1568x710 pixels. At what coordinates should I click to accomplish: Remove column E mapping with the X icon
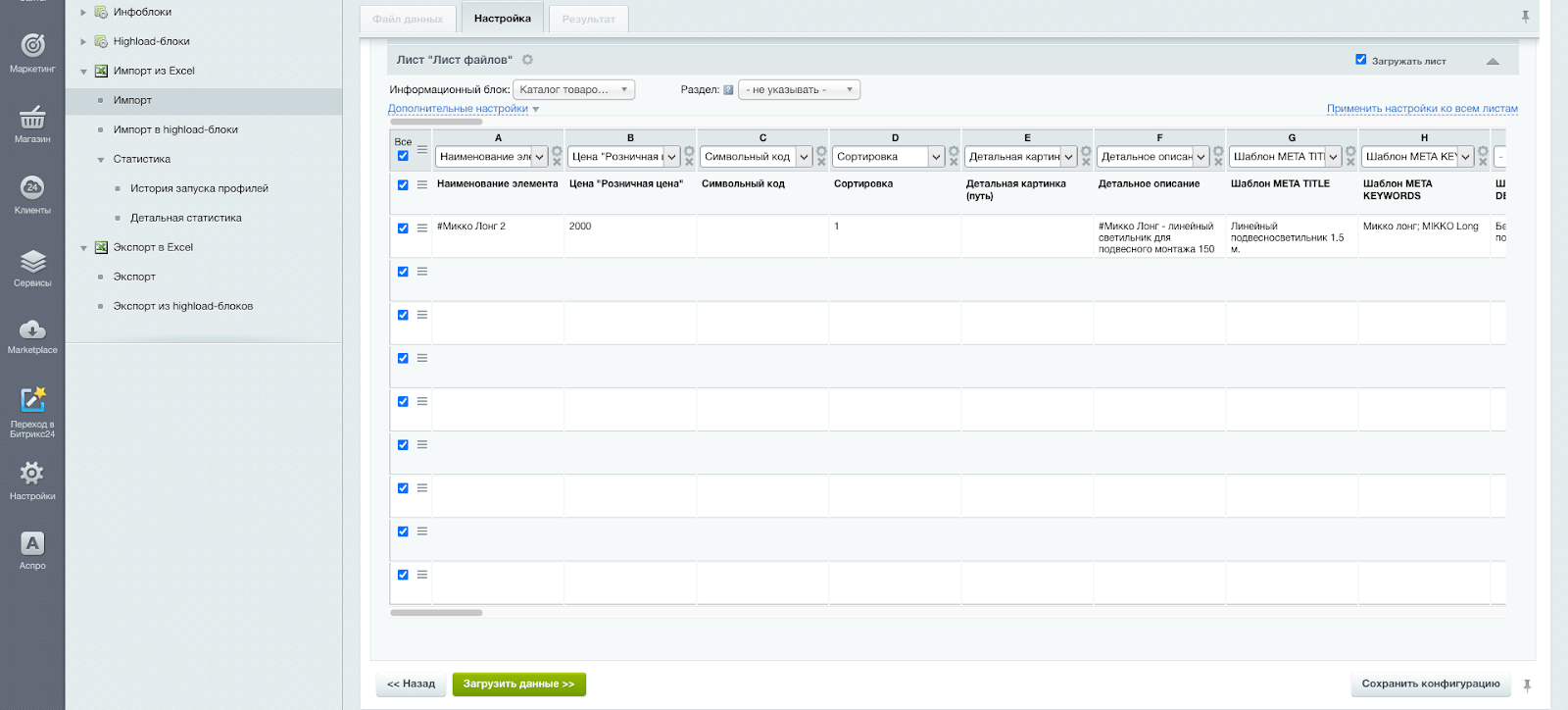(1086, 163)
